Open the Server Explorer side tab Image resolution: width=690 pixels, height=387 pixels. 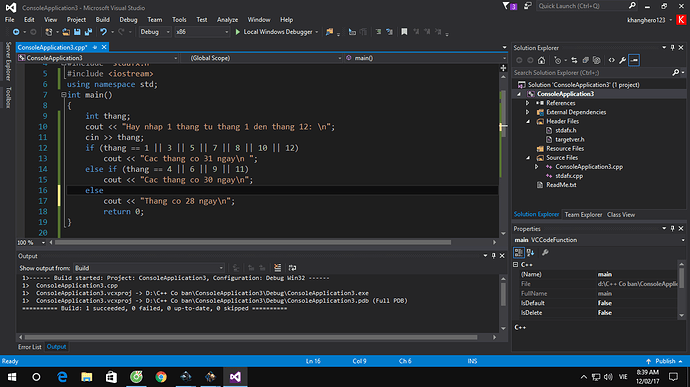(x=8, y=61)
